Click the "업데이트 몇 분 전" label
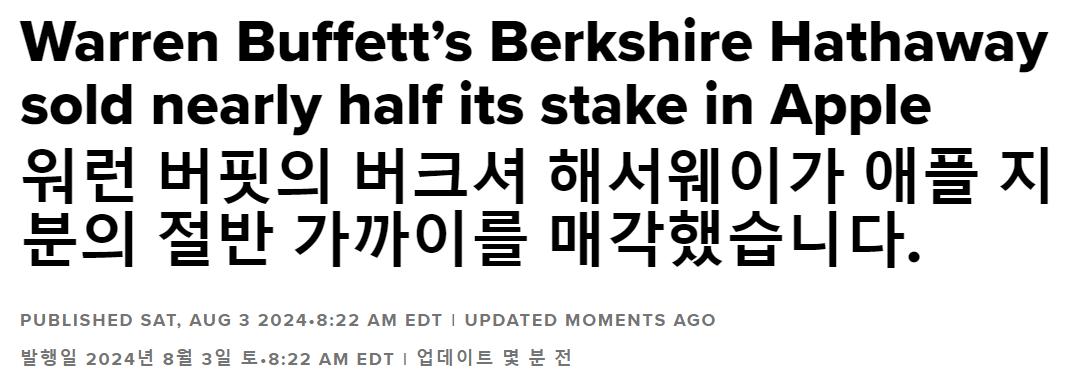Screen dimensions: 1086x376 pos(495,358)
